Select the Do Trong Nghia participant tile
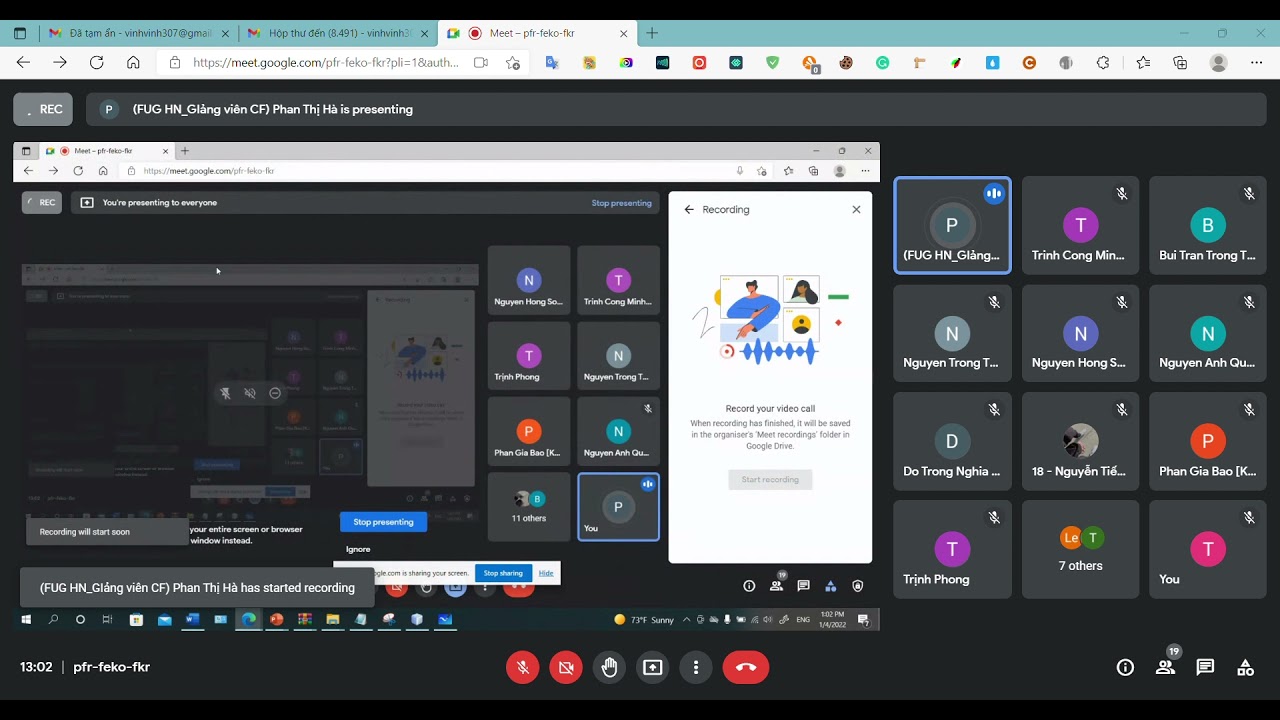1280x720 pixels. 952,442
